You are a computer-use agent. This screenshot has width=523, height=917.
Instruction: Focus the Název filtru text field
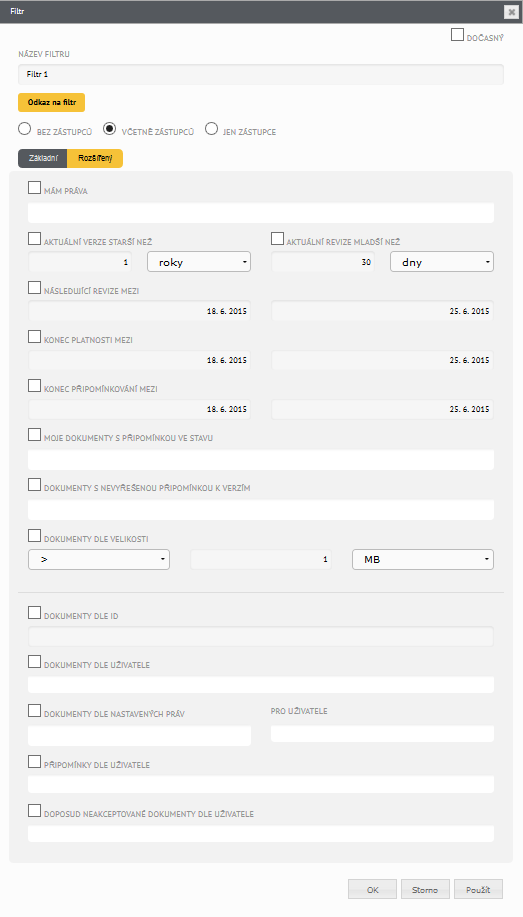pyautogui.click(x=261, y=75)
